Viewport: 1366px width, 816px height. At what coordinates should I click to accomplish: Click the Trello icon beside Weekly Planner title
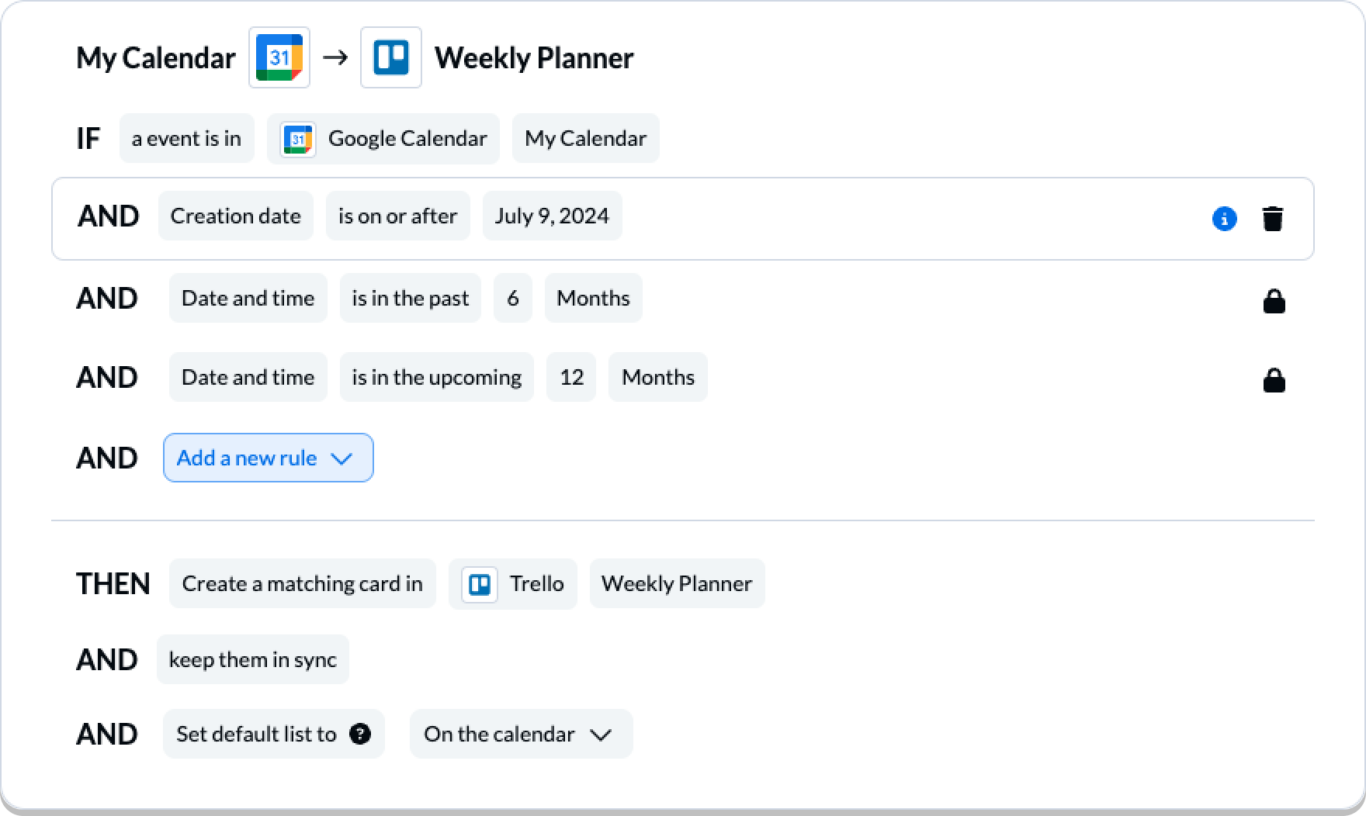tap(391, 57)
